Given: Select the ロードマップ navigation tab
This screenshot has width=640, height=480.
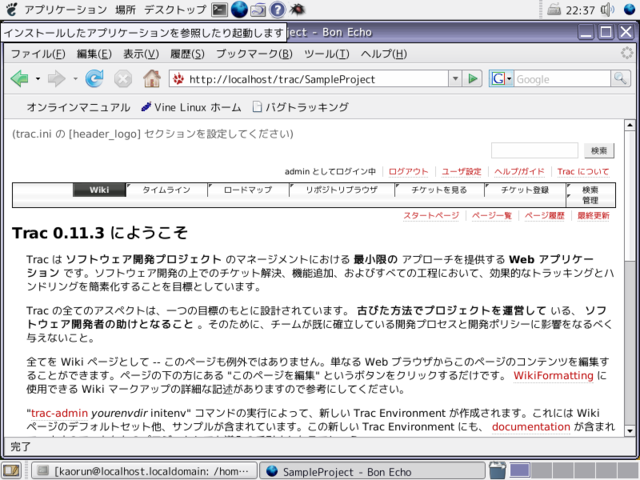Looking at the screenshot, I should click(x=248, y=190).
